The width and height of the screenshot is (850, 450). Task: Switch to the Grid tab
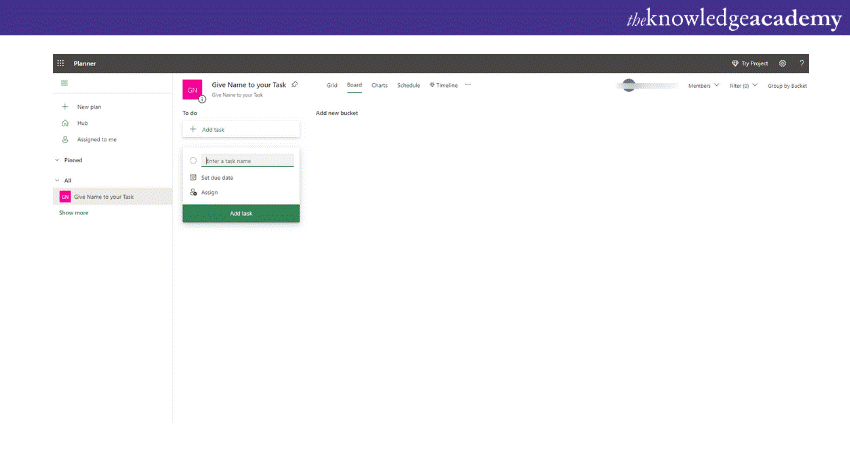click(x=332, y=86)
